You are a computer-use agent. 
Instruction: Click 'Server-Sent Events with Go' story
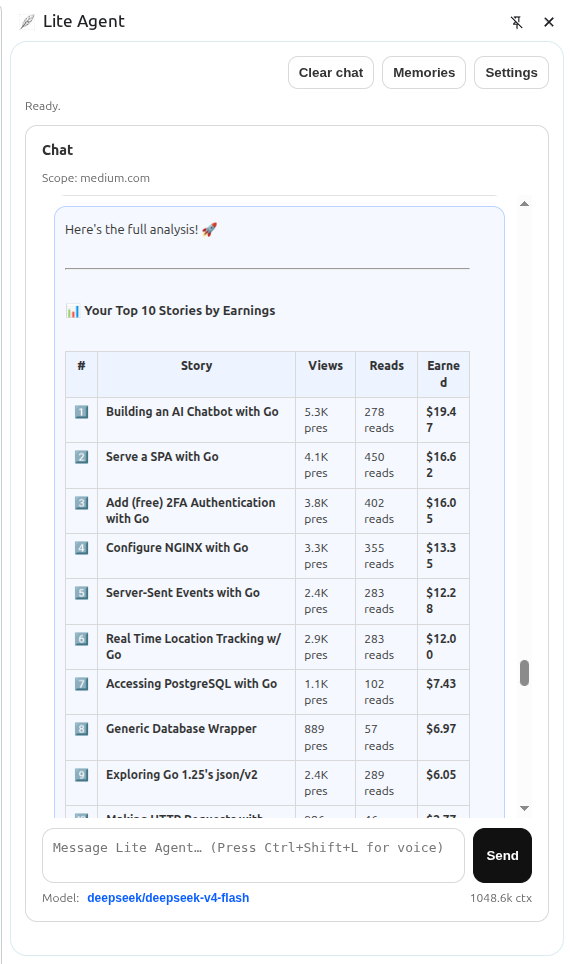pyautogui.click(x=183, y=593)
